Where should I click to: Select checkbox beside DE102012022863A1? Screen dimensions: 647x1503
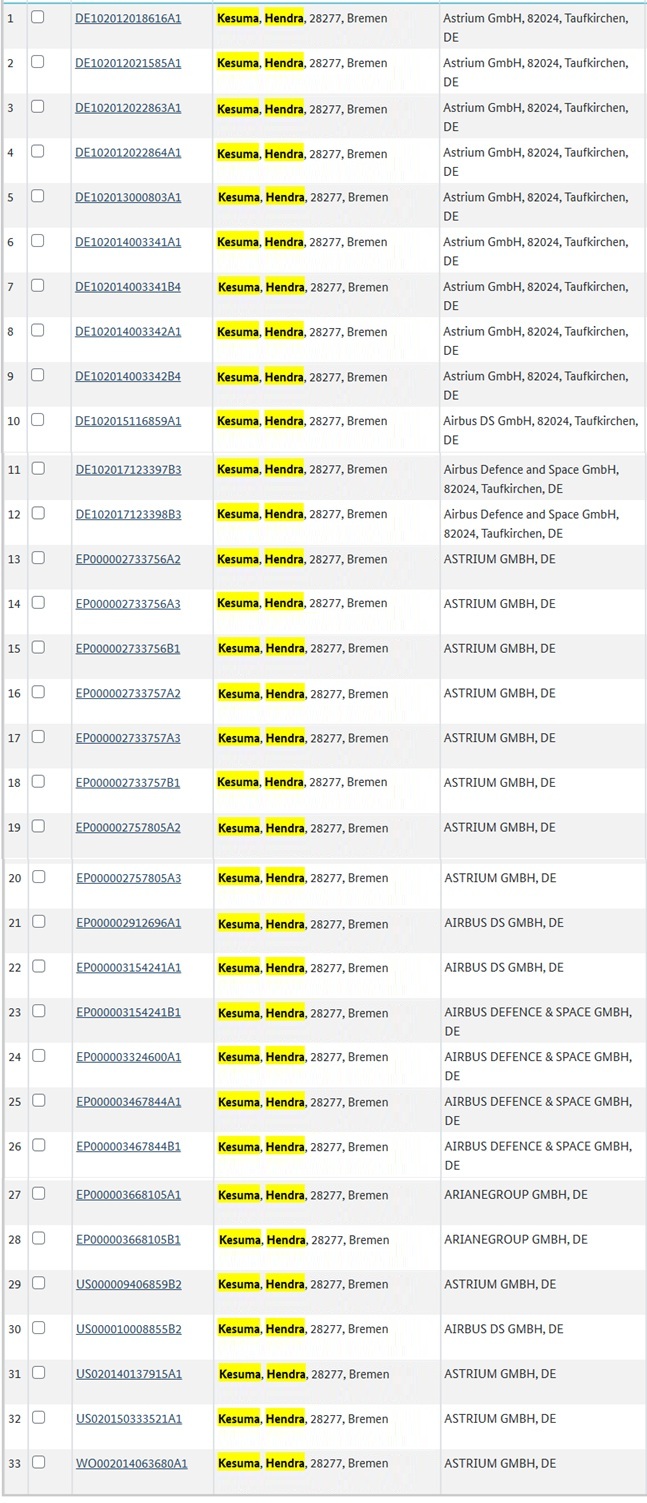[37, 106]
